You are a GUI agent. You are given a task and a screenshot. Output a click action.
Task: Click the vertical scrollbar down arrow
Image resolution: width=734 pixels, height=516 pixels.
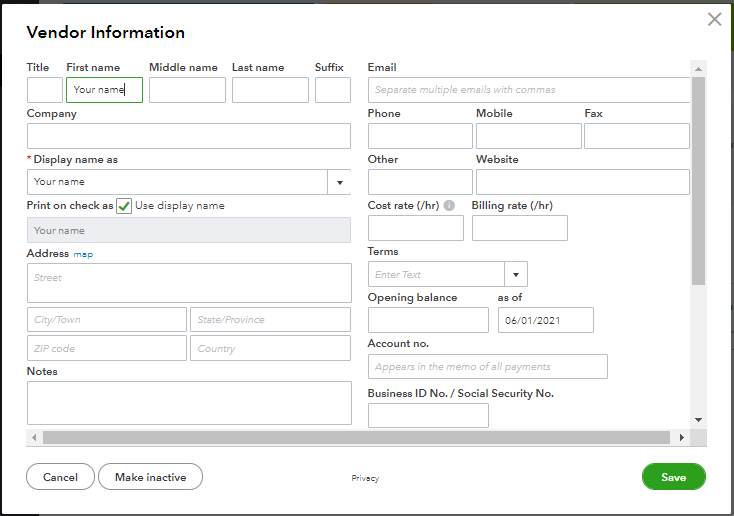(698, 420)
